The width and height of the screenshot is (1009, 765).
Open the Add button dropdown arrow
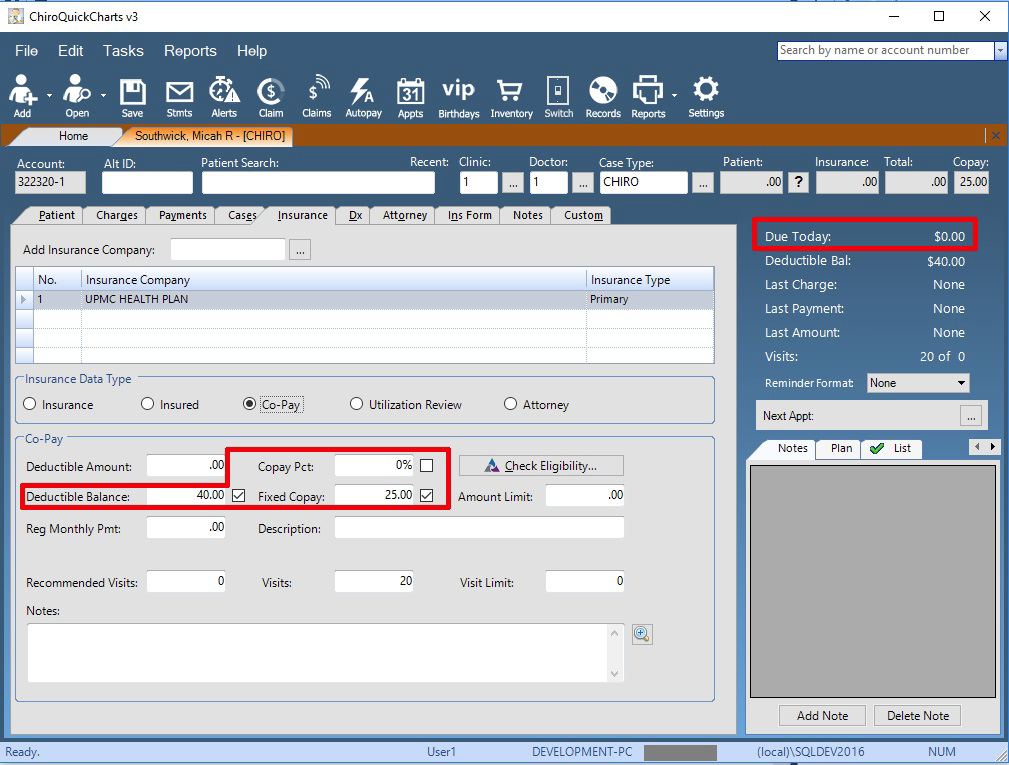pyautogui.click(x=49, y=95)
